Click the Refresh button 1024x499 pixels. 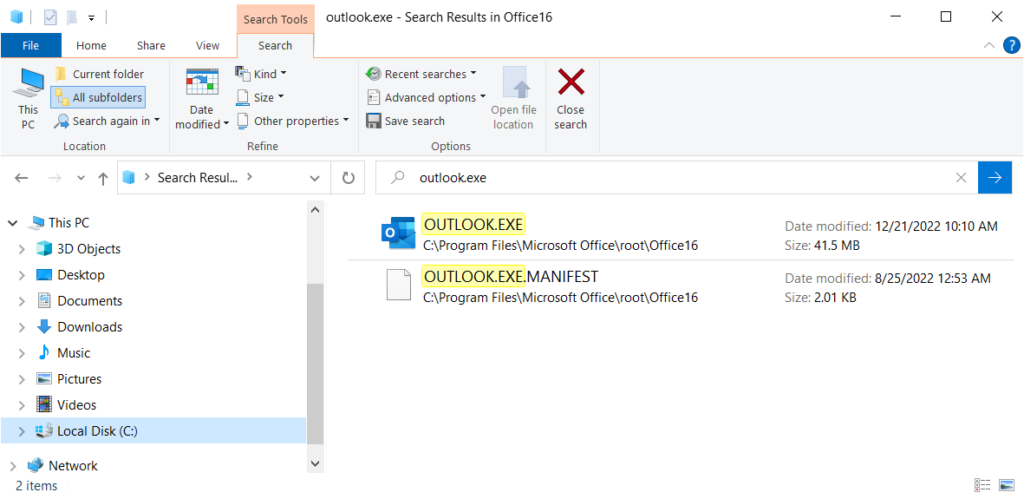(x=349, y=178)
